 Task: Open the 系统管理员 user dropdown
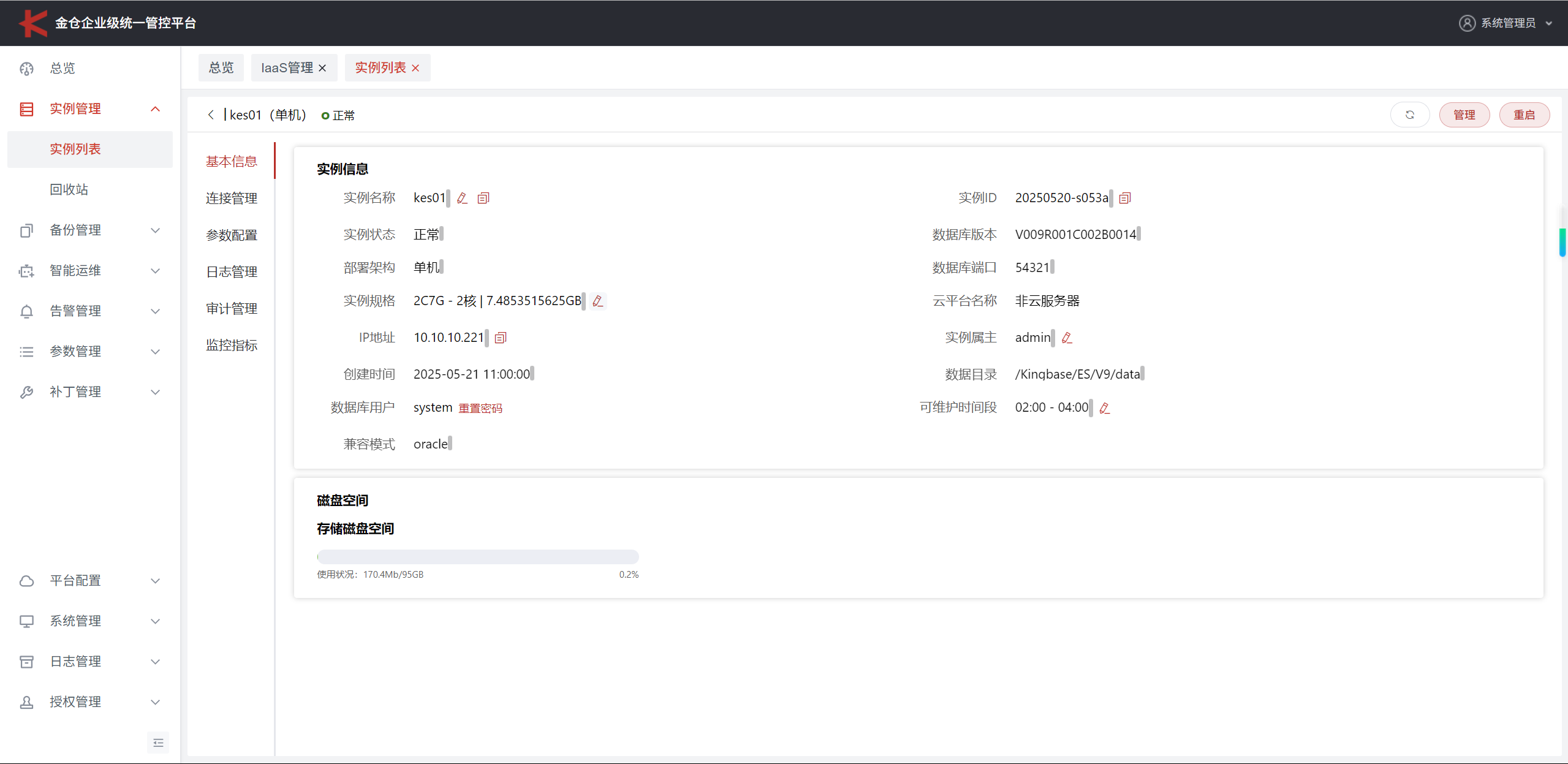tap(1508, 23)
